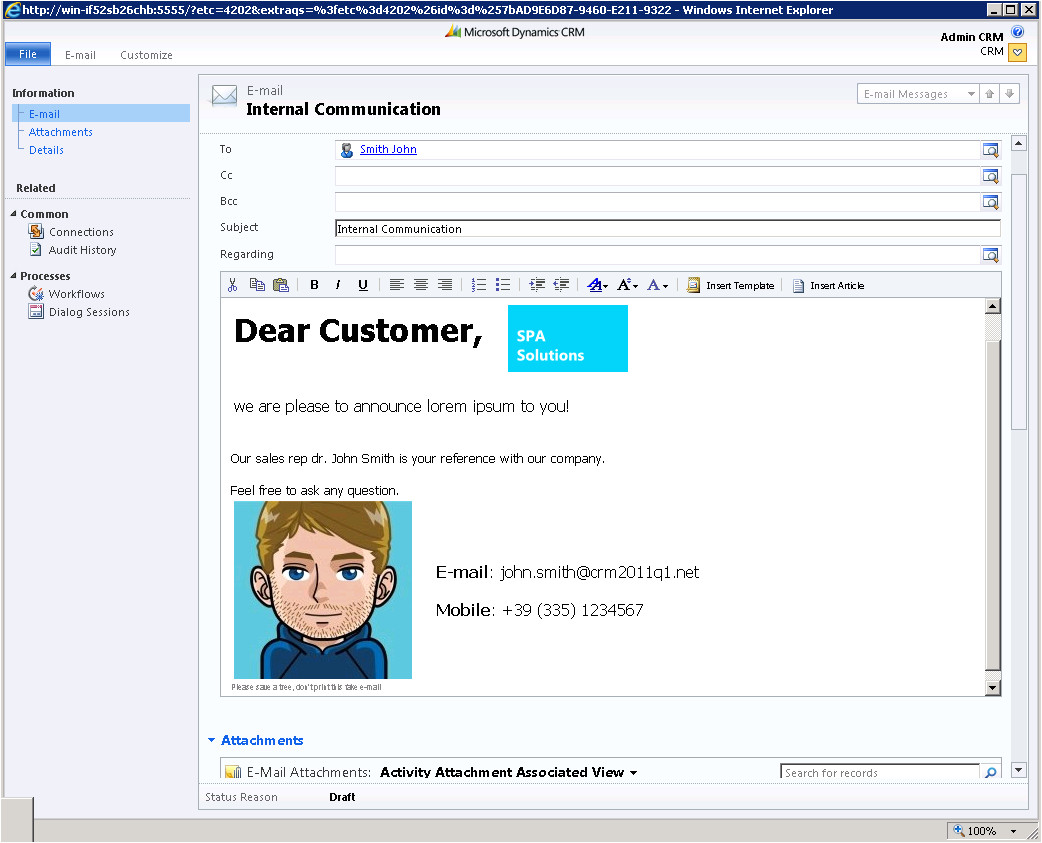Toggle bold formatting in editor toolbar
The width and height of the screenshot is (1042, 843).
314,285
